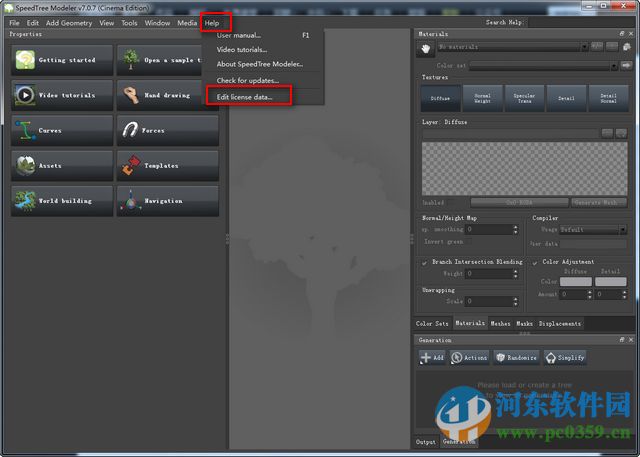Click the Add button in Generation panel

(x=432, y=357)
